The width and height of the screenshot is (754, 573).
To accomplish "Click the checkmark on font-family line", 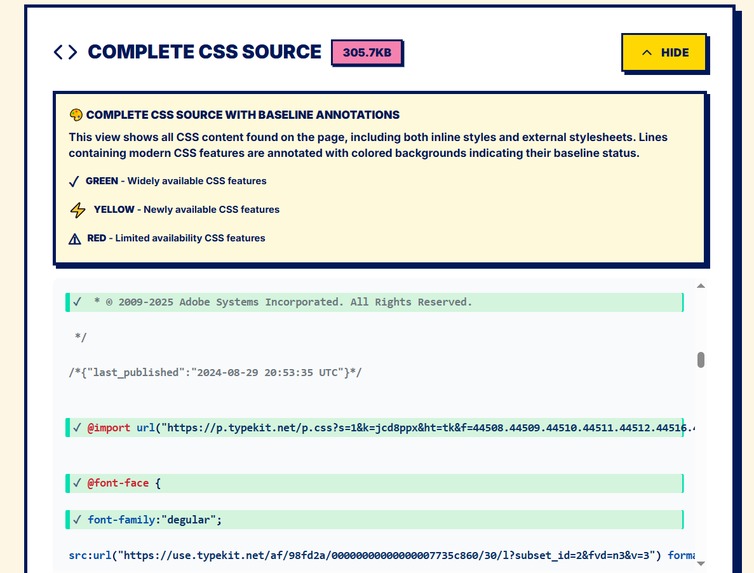I will [77, 520].
